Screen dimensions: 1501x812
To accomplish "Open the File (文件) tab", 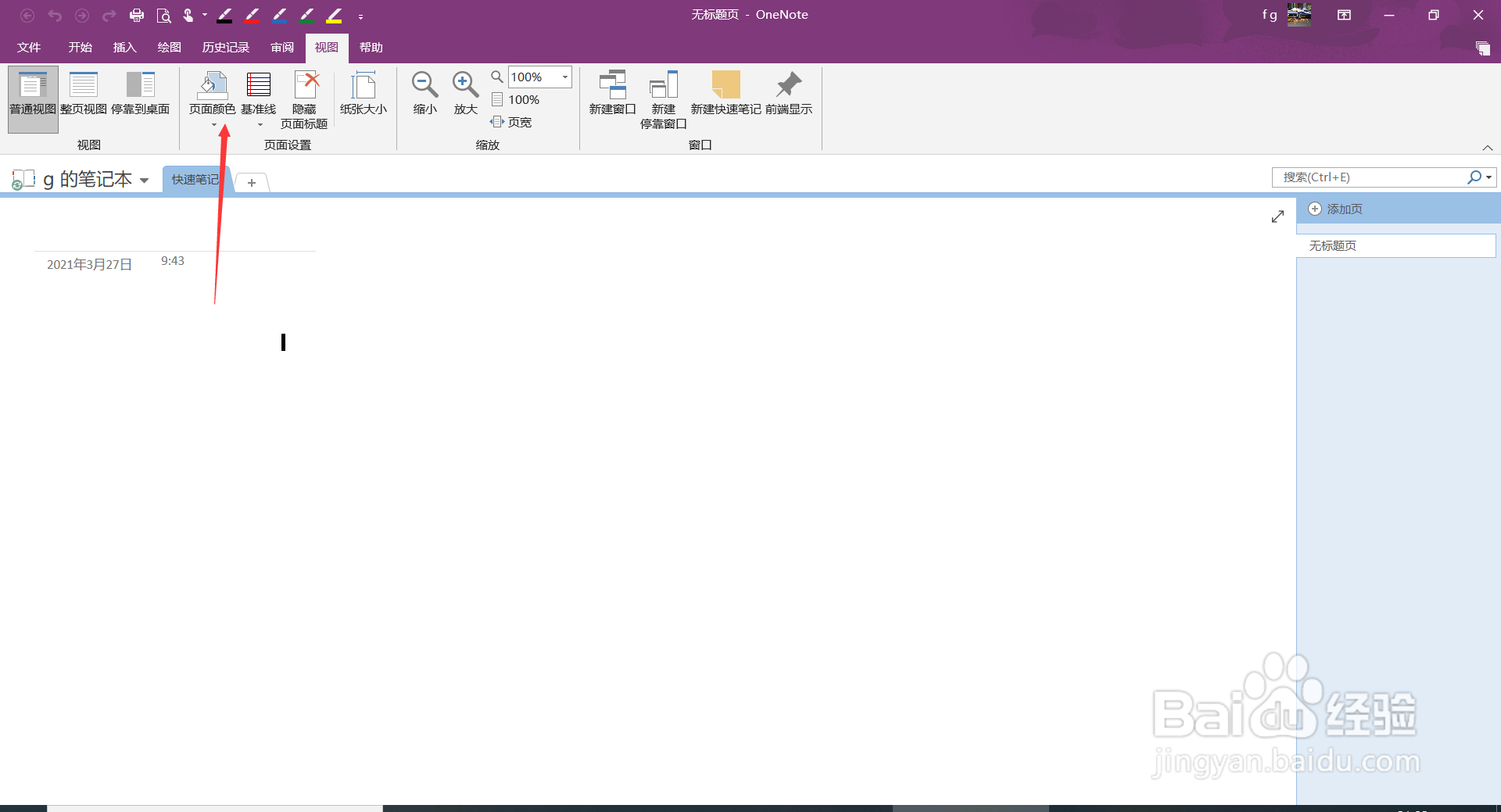I will point(29,48).
